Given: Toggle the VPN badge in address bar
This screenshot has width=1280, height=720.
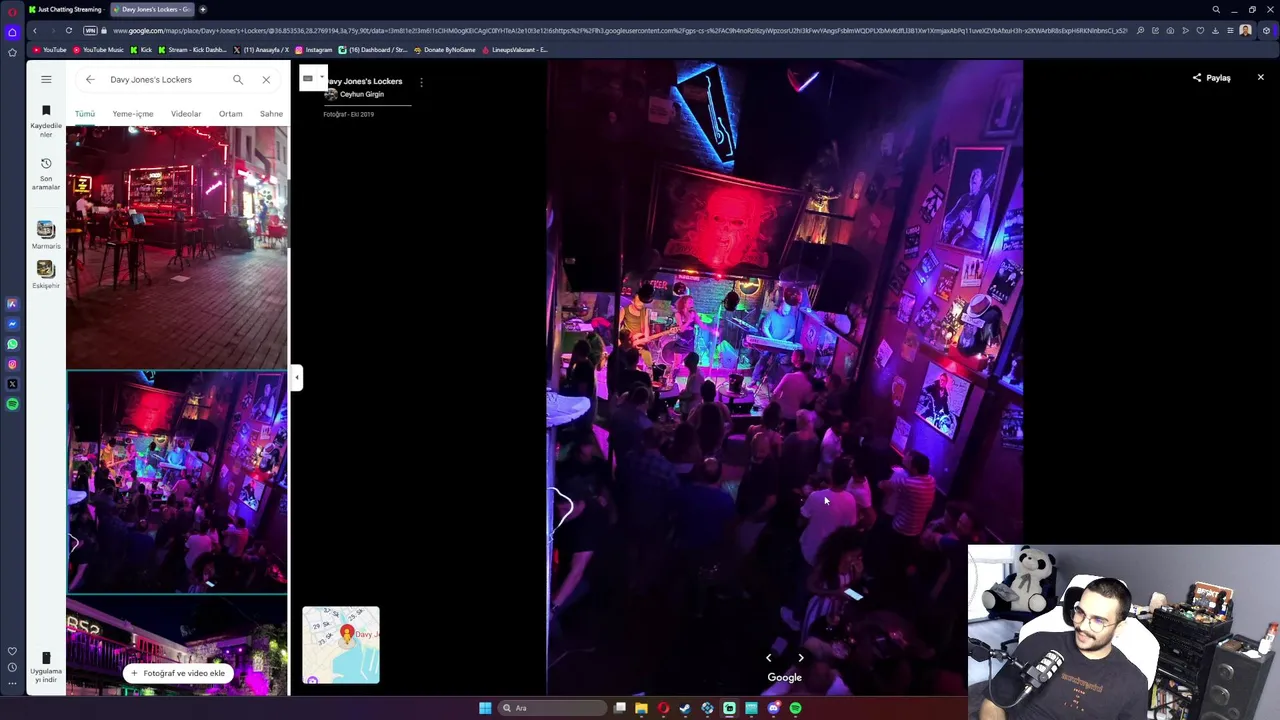Looking at the screenshot, I should click(90, 31).
